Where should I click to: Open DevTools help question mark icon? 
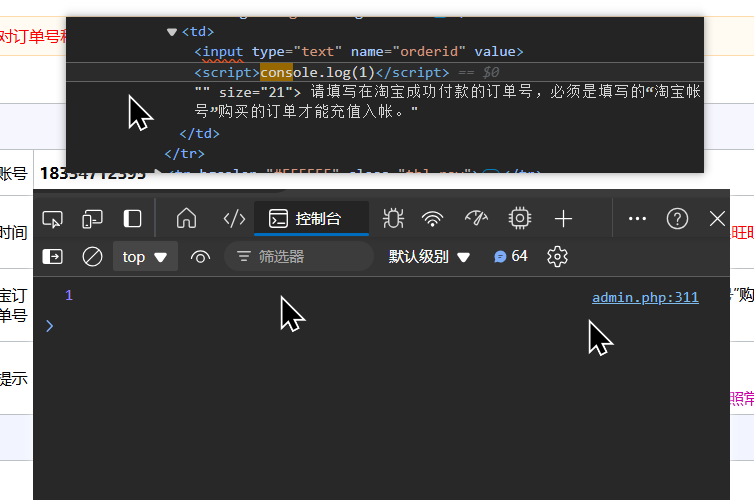coord(677,219)
